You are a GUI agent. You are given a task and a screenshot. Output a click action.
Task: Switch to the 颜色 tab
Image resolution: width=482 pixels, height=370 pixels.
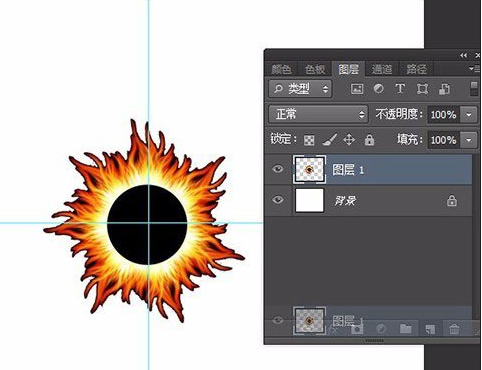coord(281,69)
